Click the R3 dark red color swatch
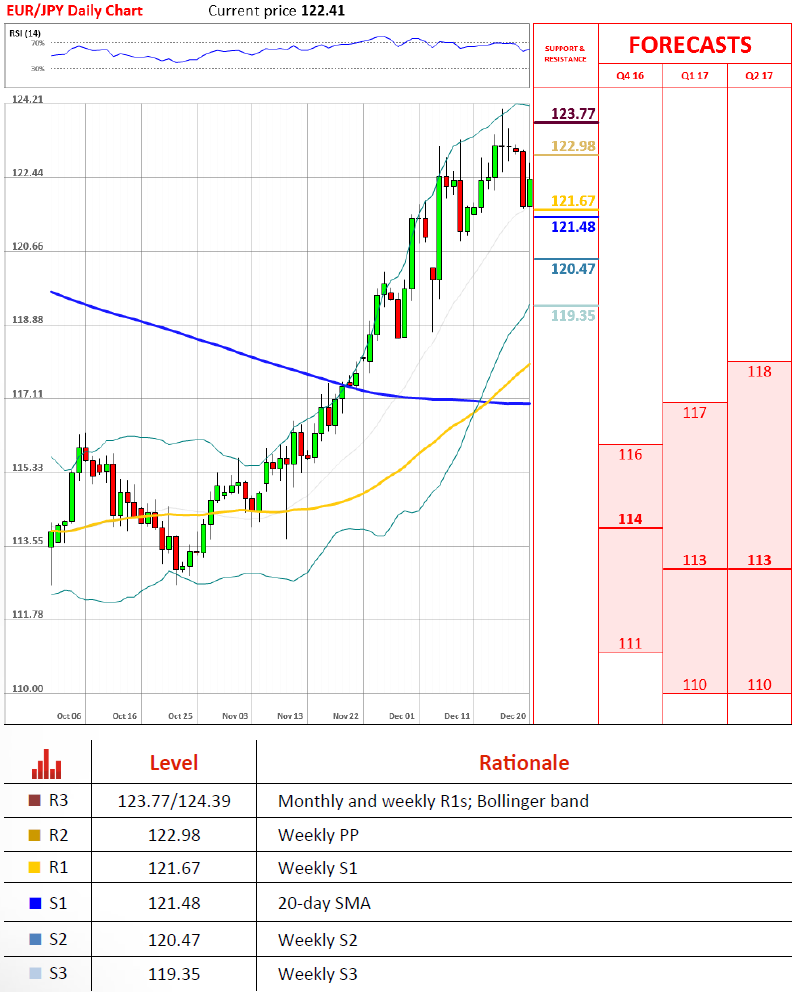The height and width of the screenshot is (992, 796). tap(35, 801)
